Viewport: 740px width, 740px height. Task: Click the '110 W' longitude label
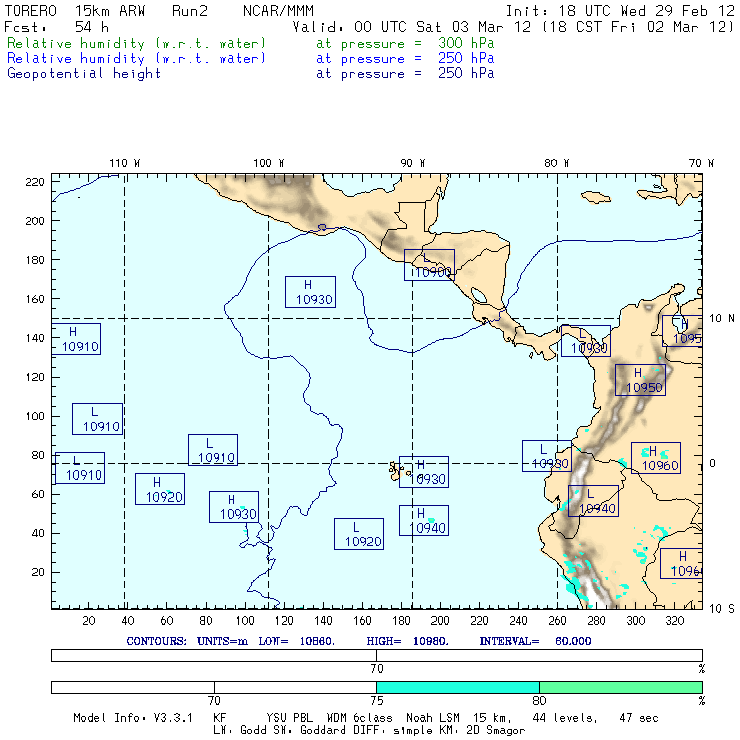click(125, 163)
